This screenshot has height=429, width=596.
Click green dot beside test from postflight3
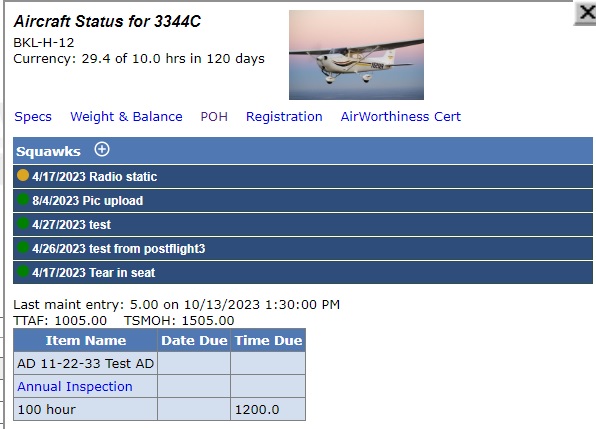pos(23,247)
